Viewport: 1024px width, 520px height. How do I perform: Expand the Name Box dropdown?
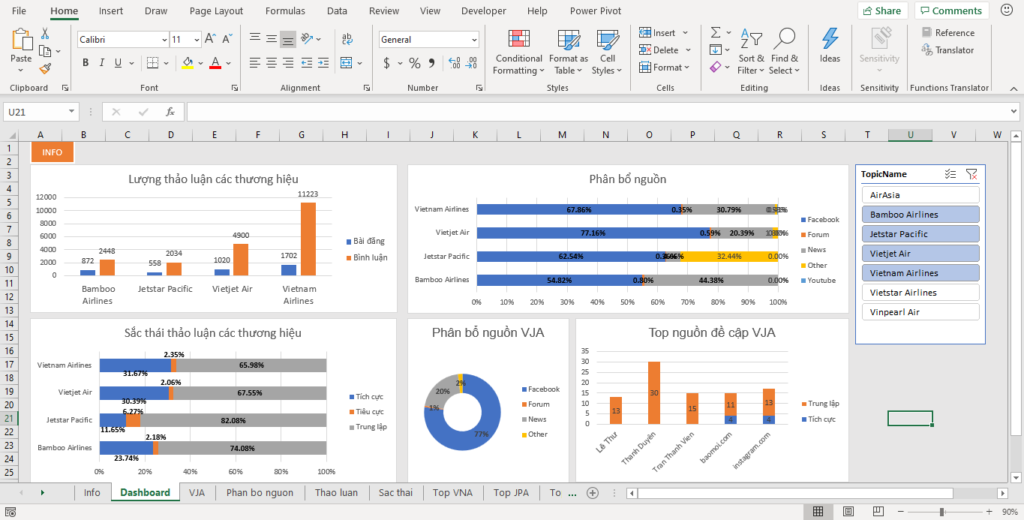[71, 112]
